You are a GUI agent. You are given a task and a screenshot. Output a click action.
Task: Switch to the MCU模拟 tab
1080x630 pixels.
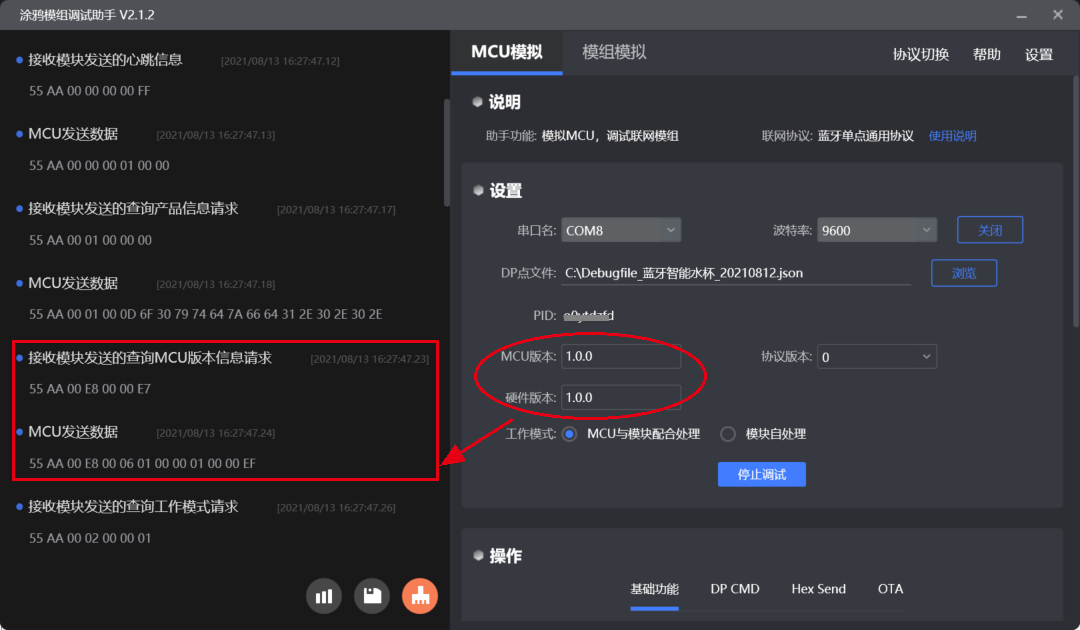tap(507, 52)
